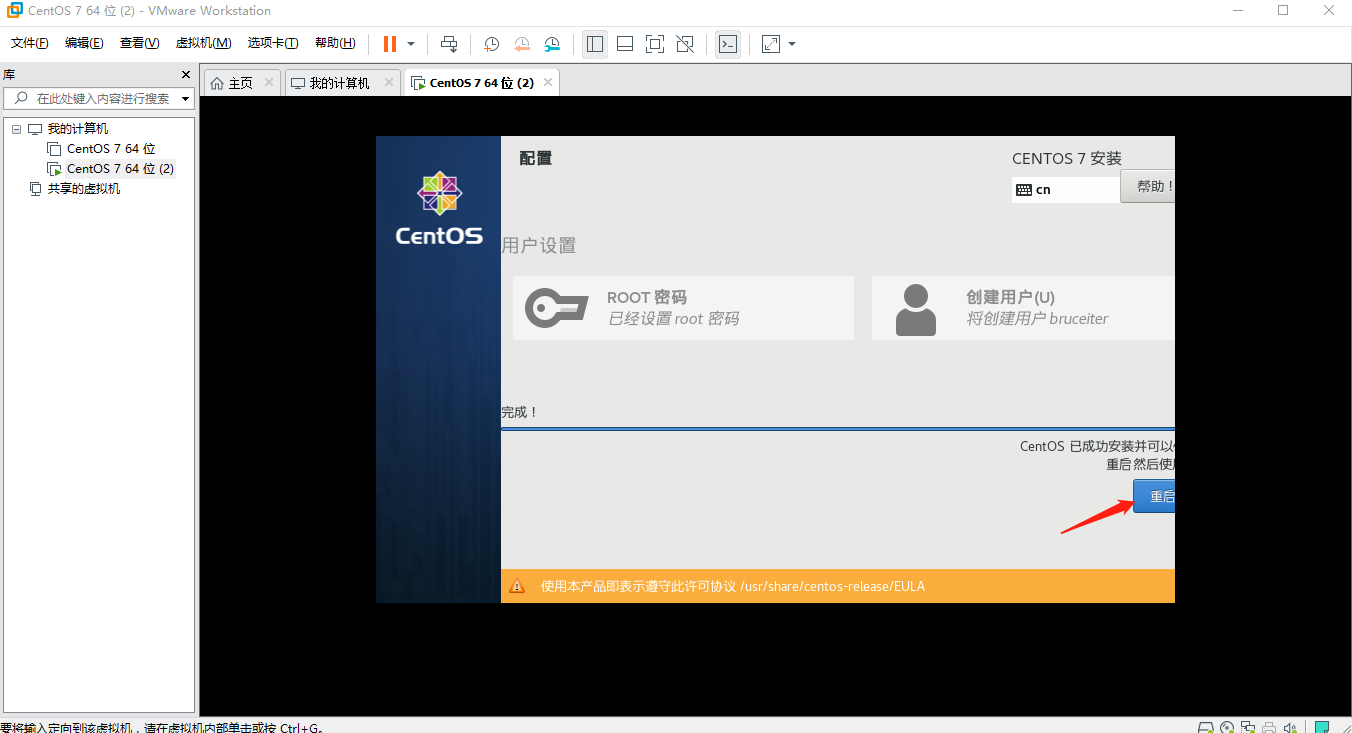Toggle the thumbnail bar view
Viewport: 1352px width, 733px height.
point(625,44)
